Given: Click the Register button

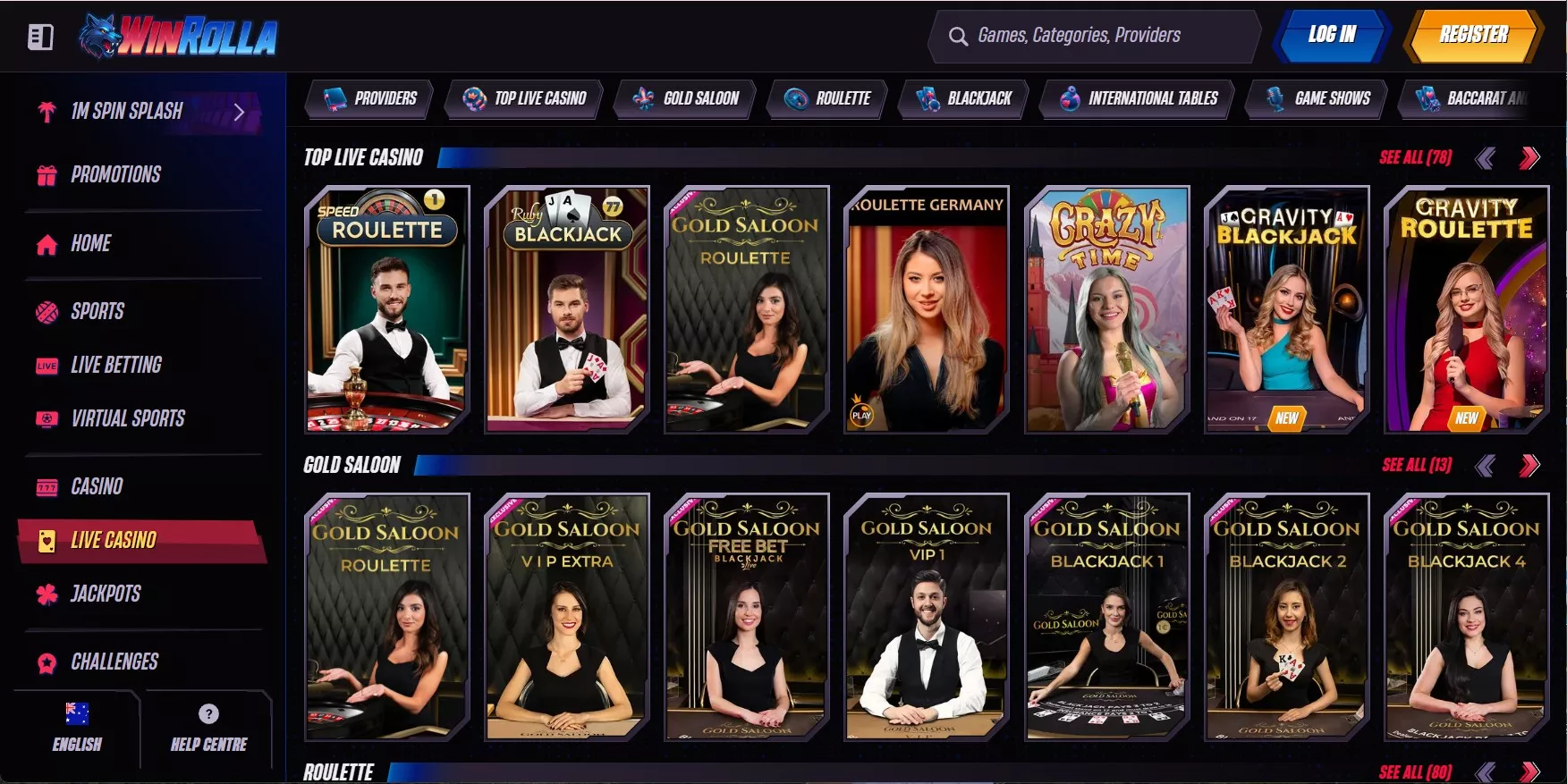Looking at the screenshot, I should [1472, 36].
